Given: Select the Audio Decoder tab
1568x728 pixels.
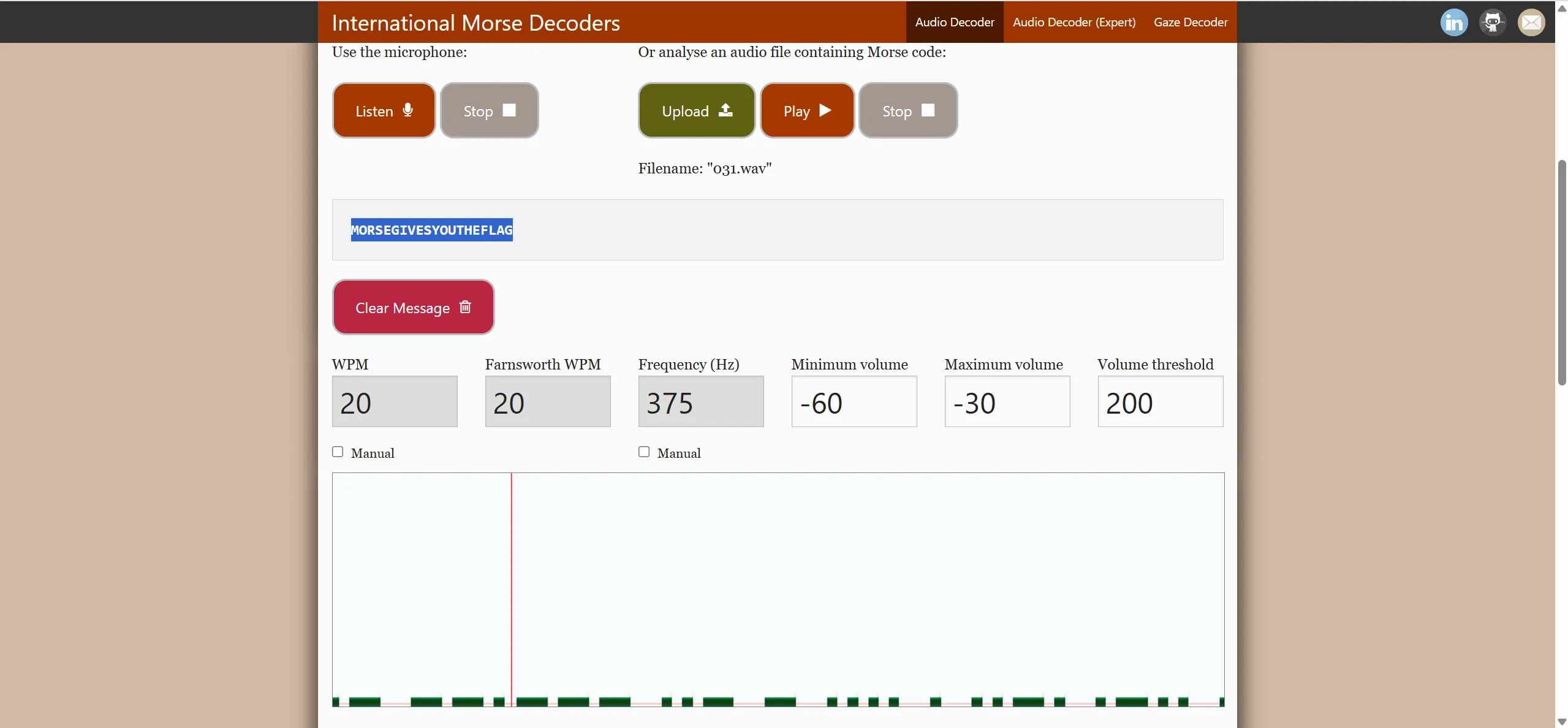Looking at the screenshot, I should (x=954, y=22).
